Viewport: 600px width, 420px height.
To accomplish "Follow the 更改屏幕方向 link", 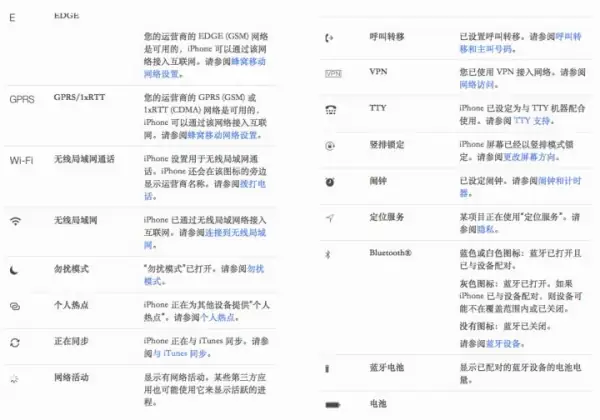I will pyautogui.click(x=529, y=157).
